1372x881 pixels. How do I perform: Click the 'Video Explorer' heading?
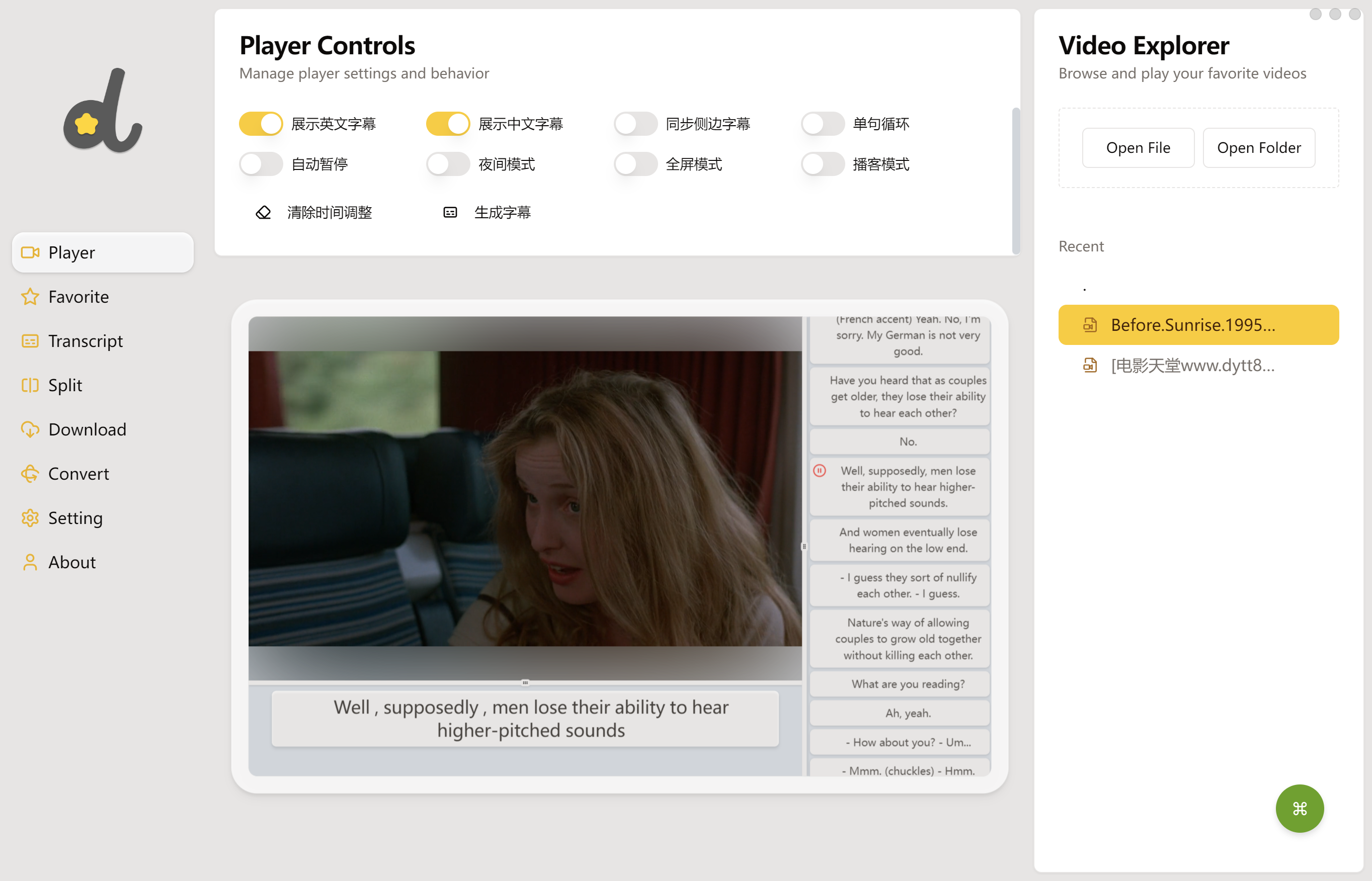(x=1143, y=45)
